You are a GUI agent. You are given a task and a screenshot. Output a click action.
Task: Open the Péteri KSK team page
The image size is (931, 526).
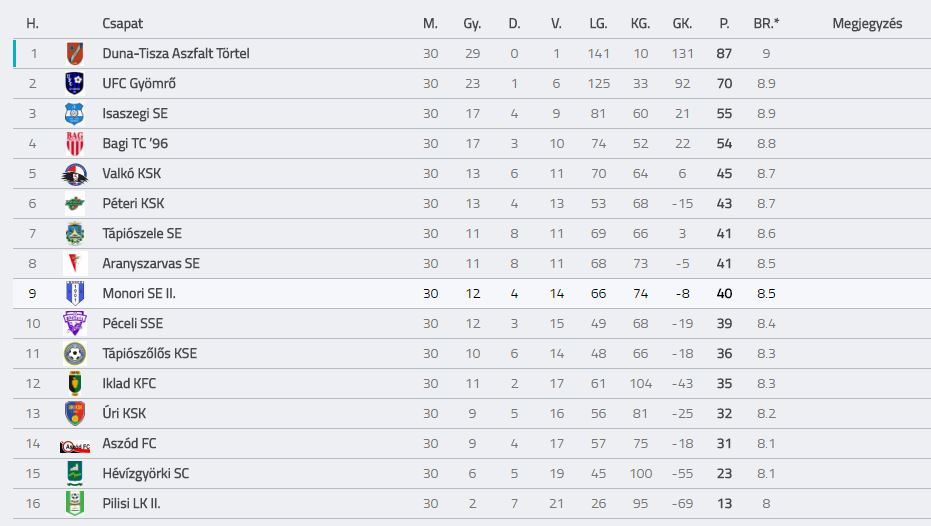point(133,204)
